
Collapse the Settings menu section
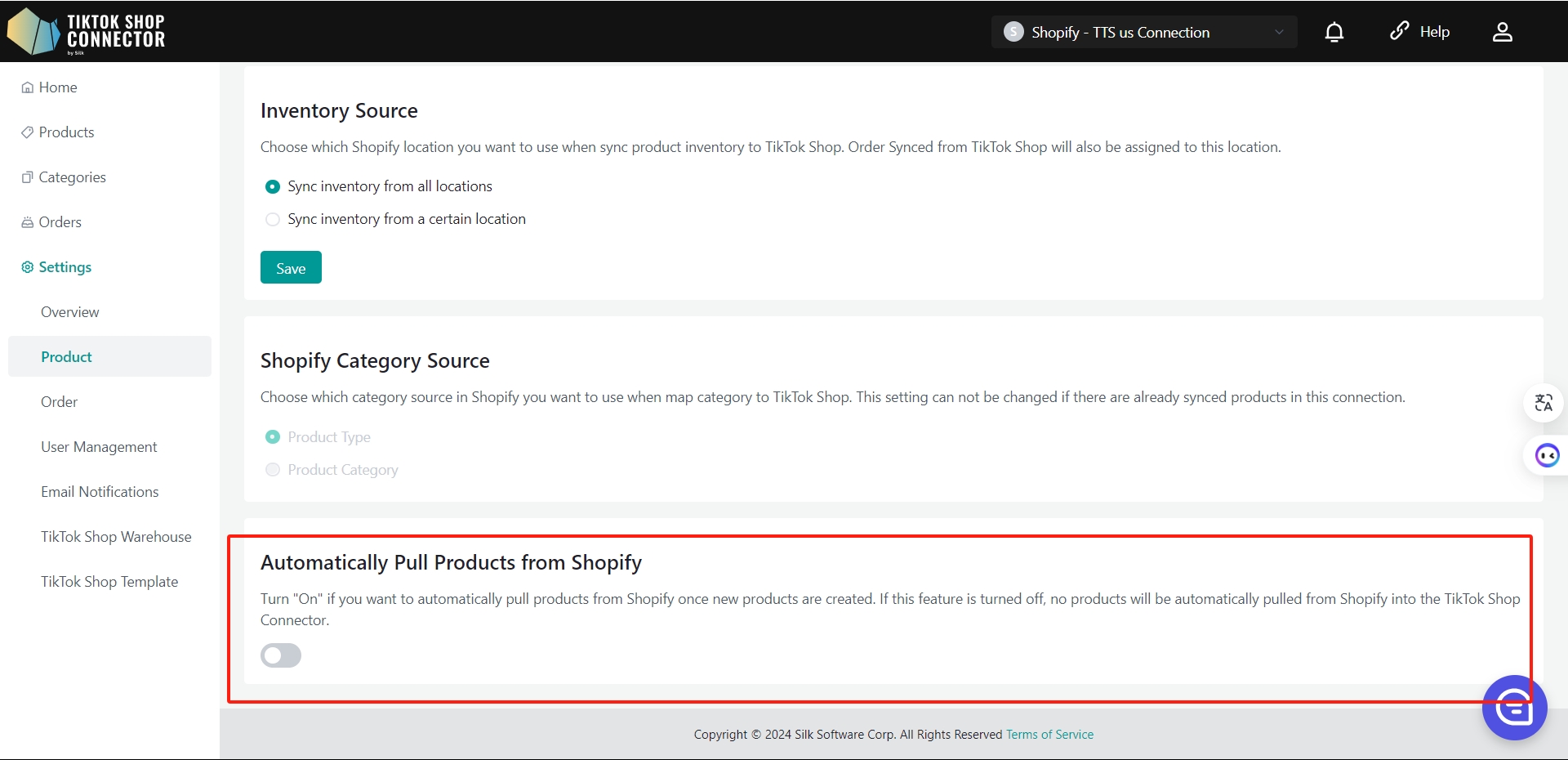coord(65,267)
